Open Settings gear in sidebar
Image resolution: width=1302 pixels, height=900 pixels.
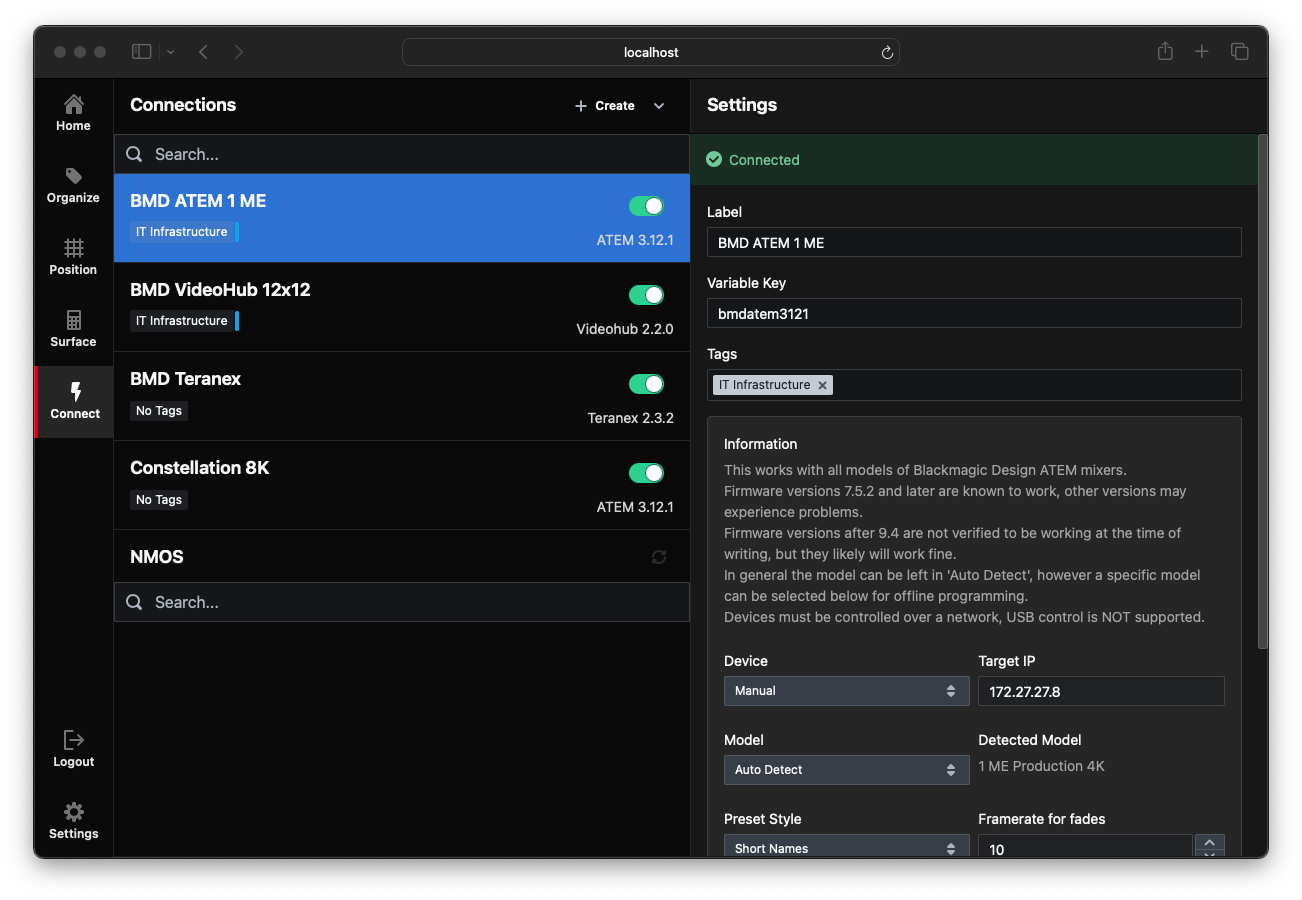pyautogui.click(x=73, y=821)
